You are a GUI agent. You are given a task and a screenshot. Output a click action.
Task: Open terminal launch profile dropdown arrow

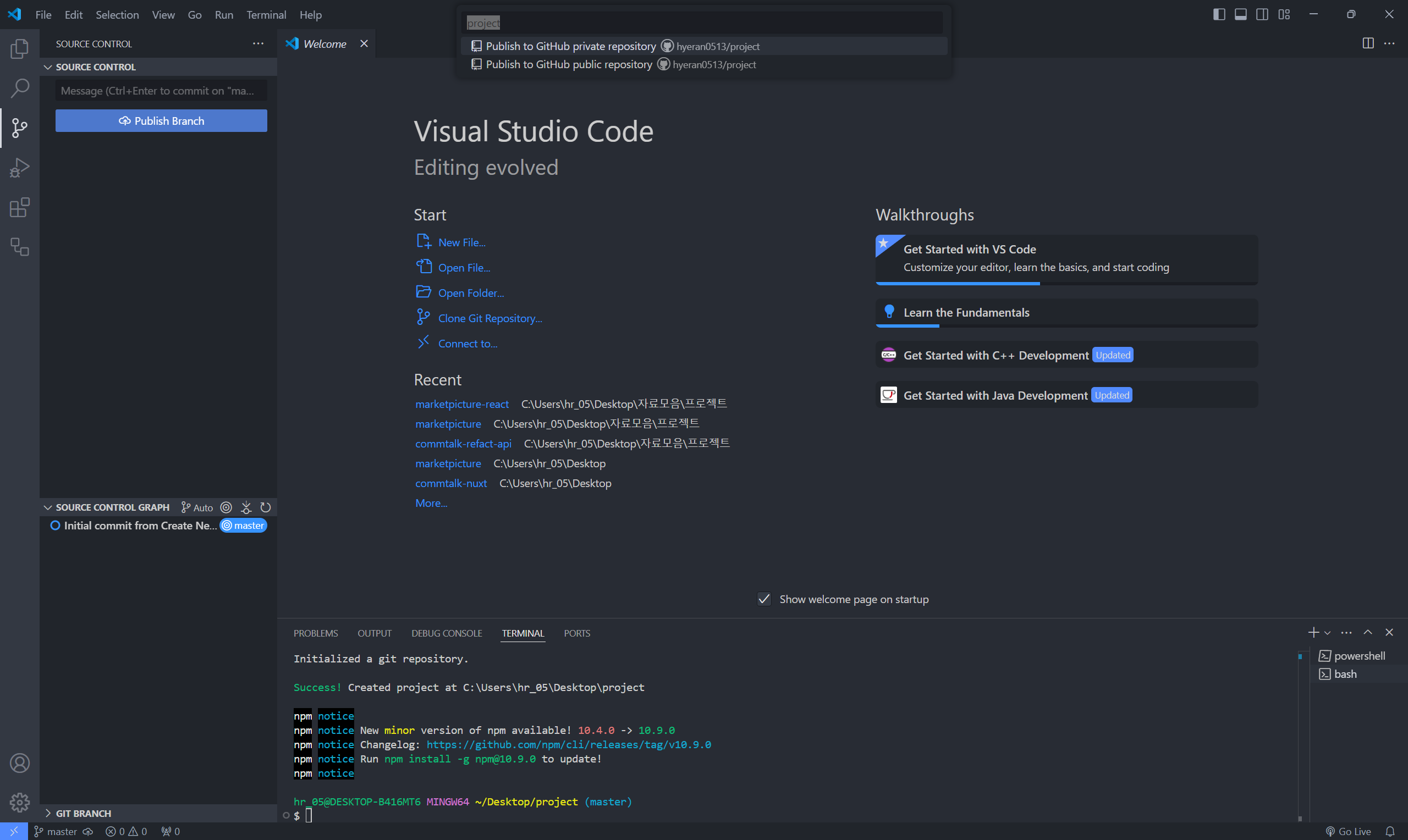coord(1327,633)
